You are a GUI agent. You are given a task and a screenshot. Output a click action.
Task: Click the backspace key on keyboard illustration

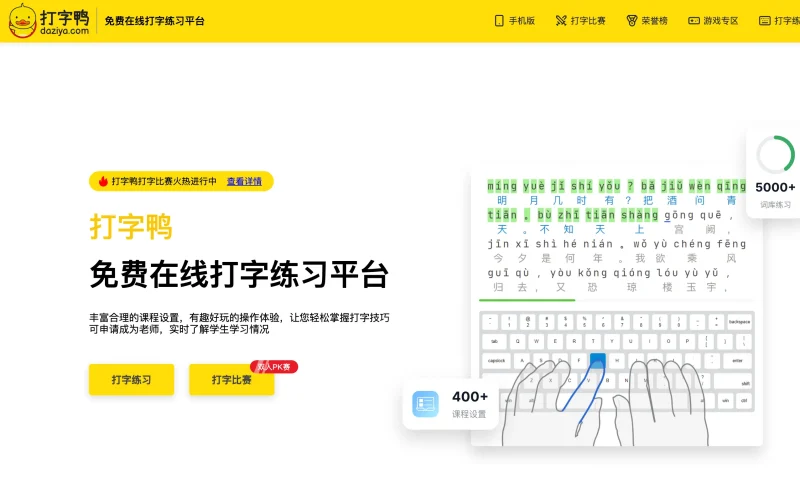click(x=739, y=322)
